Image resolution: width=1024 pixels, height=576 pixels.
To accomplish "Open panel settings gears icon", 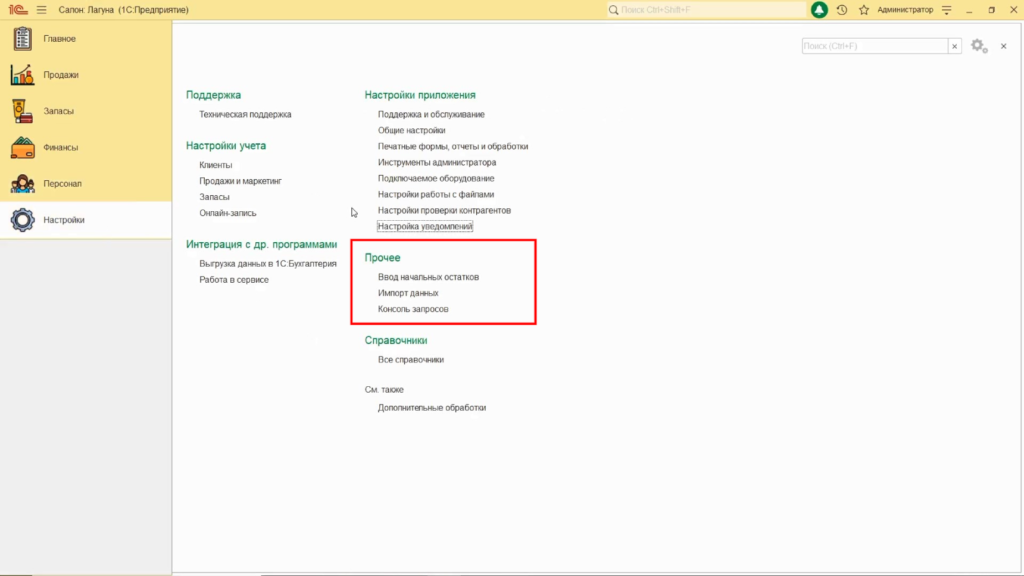I will [978, 46].
